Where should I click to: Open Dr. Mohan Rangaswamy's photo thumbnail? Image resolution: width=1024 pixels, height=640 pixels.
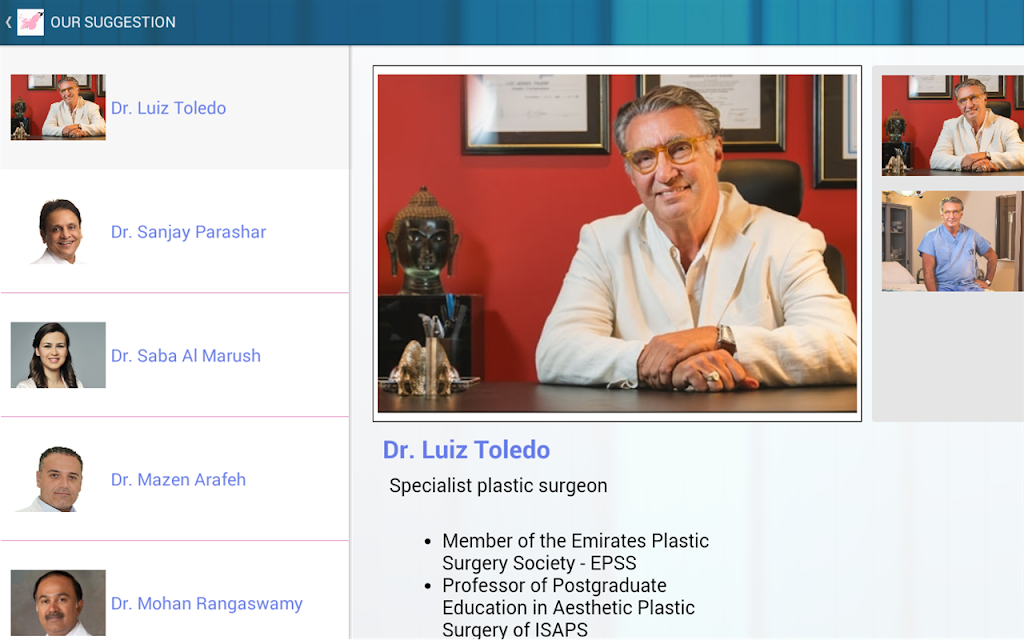click(58, 603)
